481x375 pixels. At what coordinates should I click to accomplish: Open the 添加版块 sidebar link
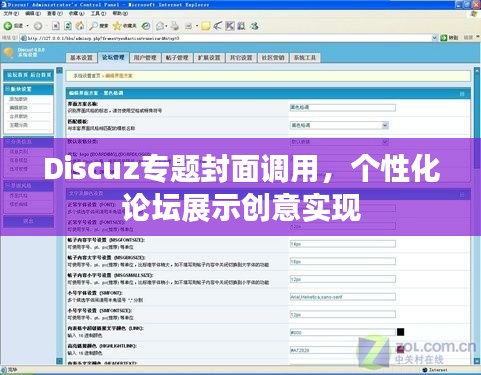click(x=18, y=99)
